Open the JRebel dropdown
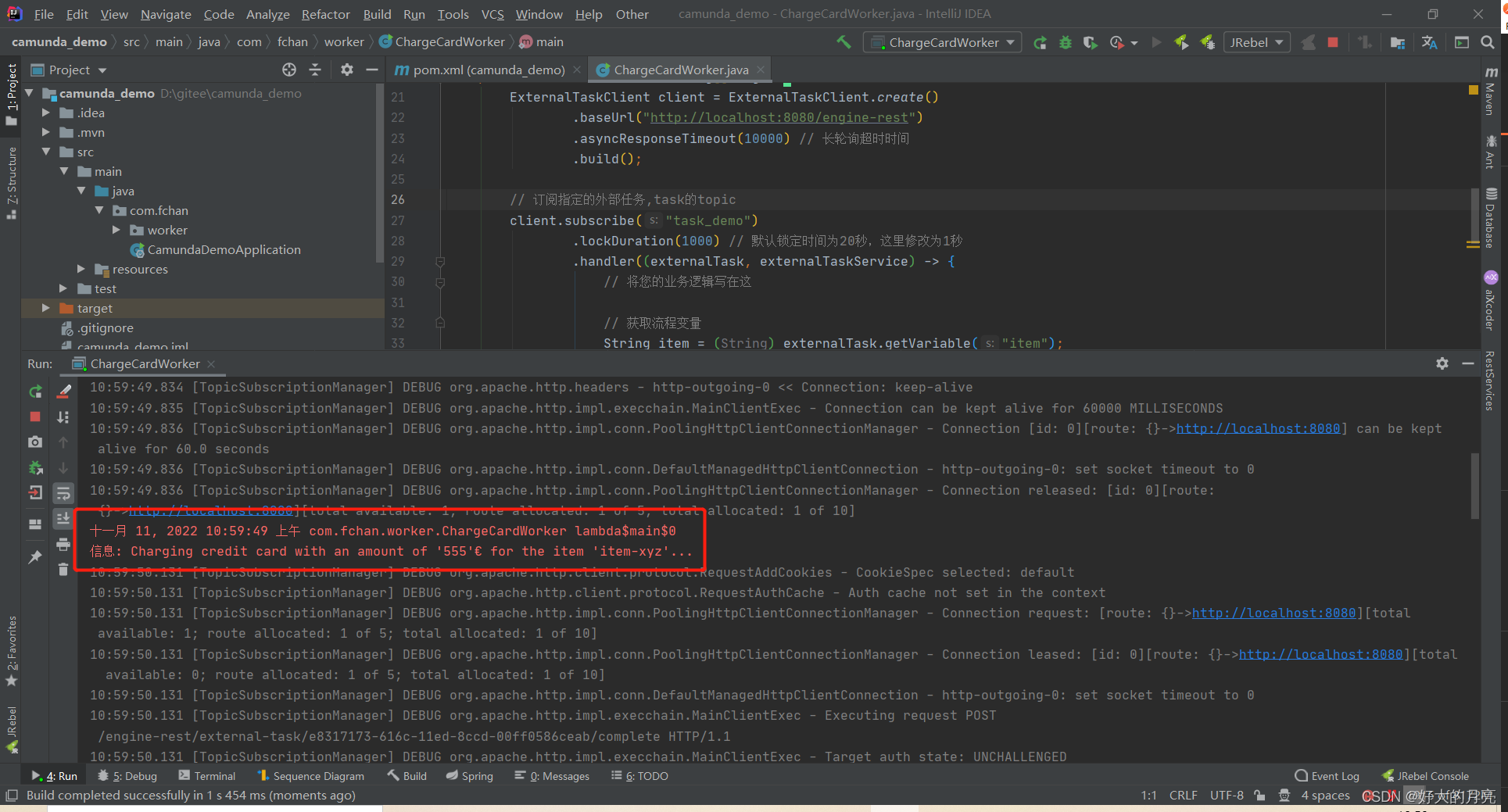The width and height of the screenshot is (1508, 812). (1257, 42)
